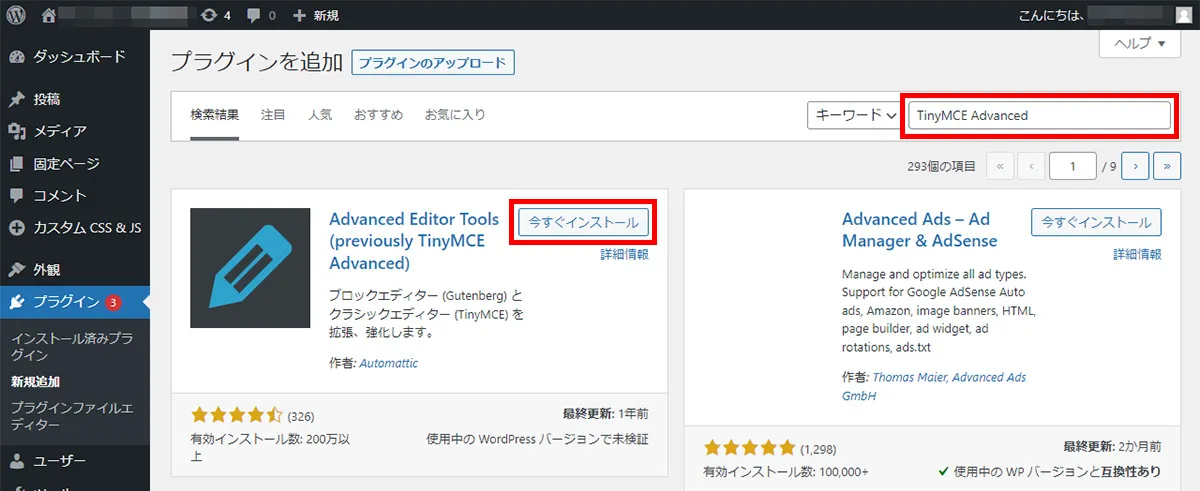
Task: Open the WordPress logo menu
Action: click(x=15, y=15)
